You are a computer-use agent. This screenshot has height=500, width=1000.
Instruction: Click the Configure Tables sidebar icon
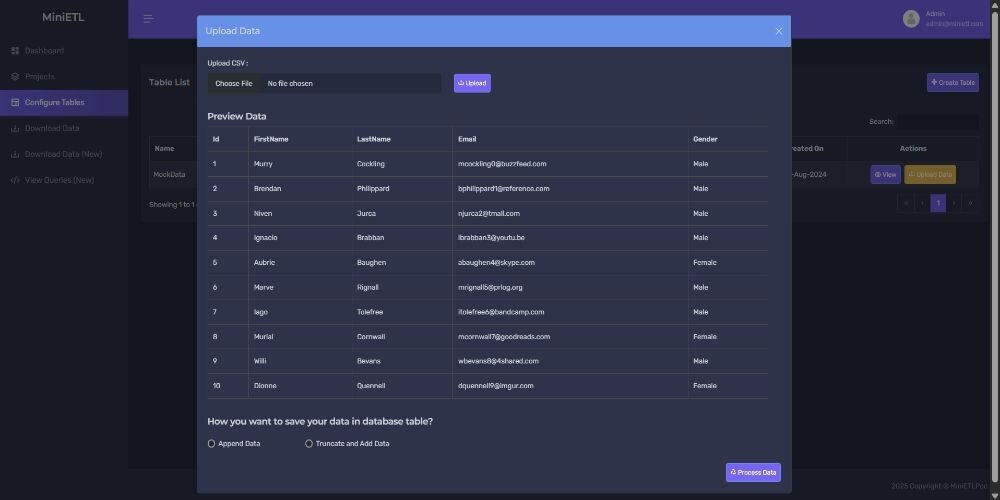click(15, 103)
